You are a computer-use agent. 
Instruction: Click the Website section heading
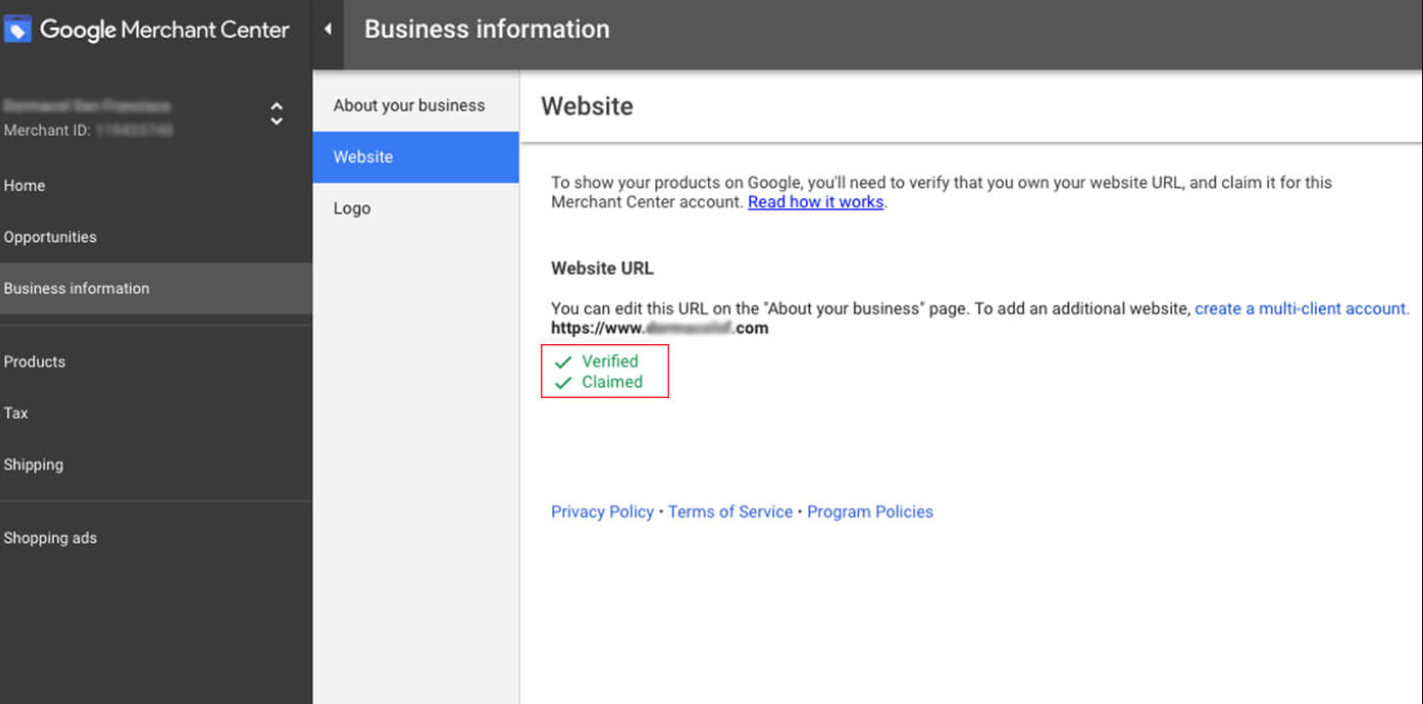[x=587, y=106]
